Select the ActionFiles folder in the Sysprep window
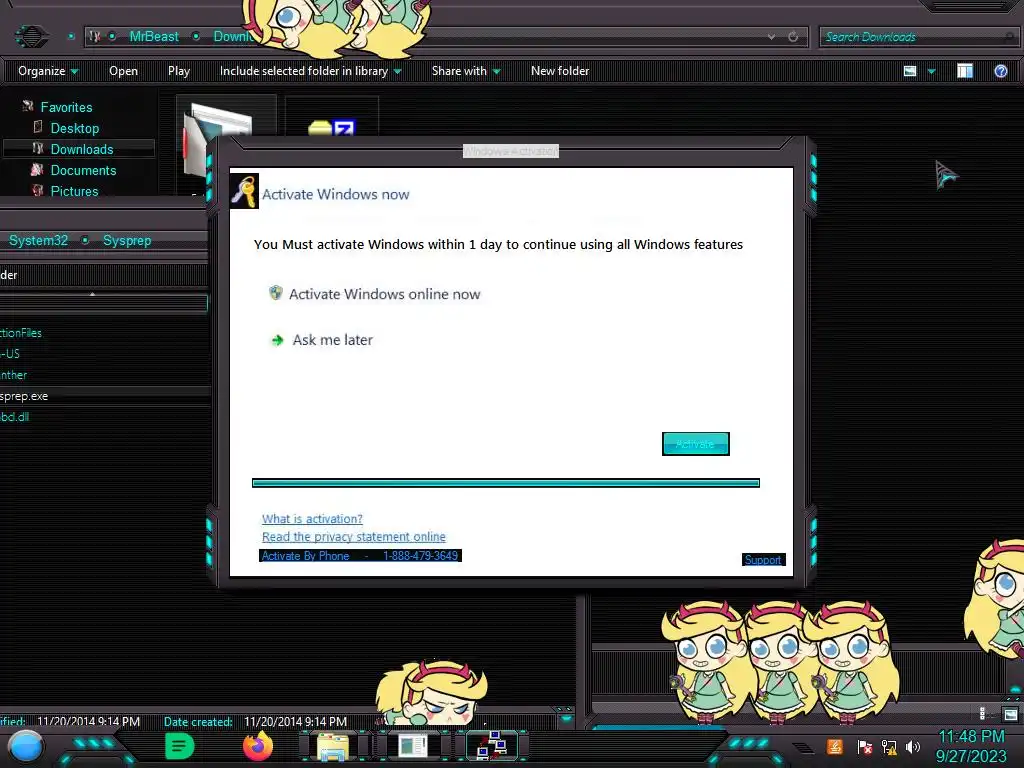Viewport: 1024px width, 768px height. click(x=21, y=332)
